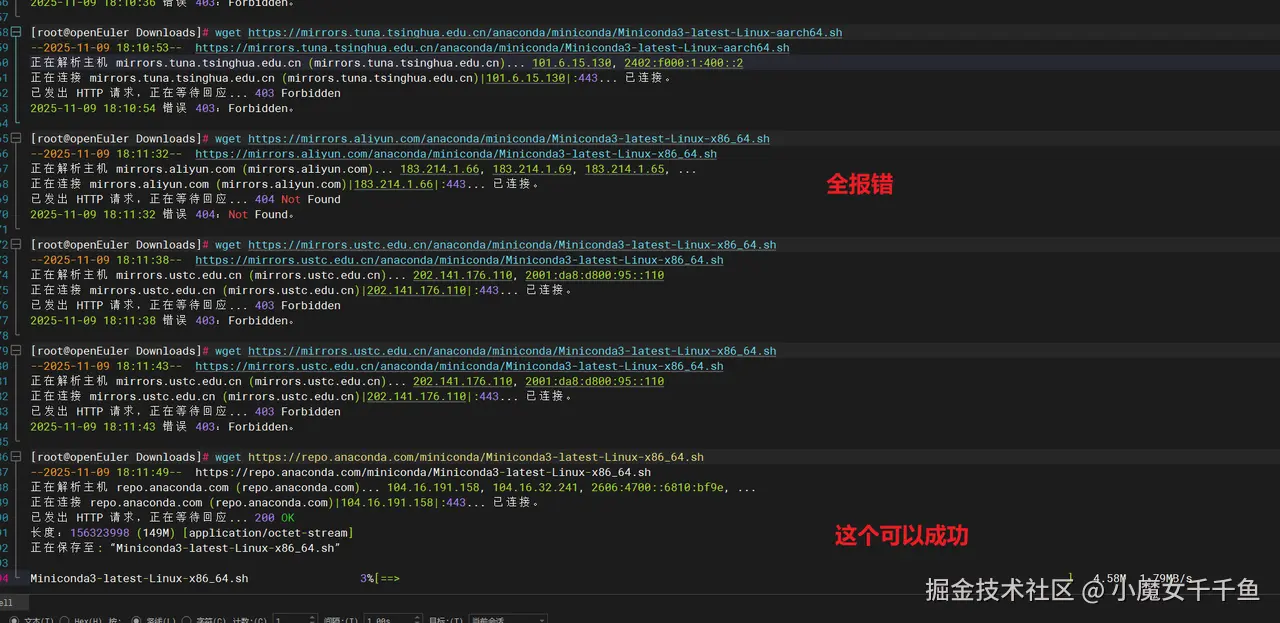Viewport: 1280px width, 623px height.
Task: Click the 'Miniconda3-latest-Linux-x86_64.sh' progress filename
Action: 139,578
